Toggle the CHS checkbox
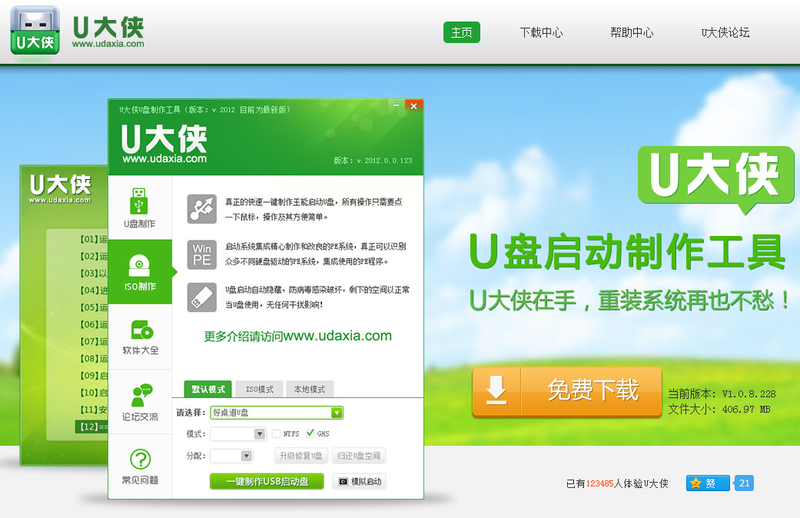 coord(310,433)
